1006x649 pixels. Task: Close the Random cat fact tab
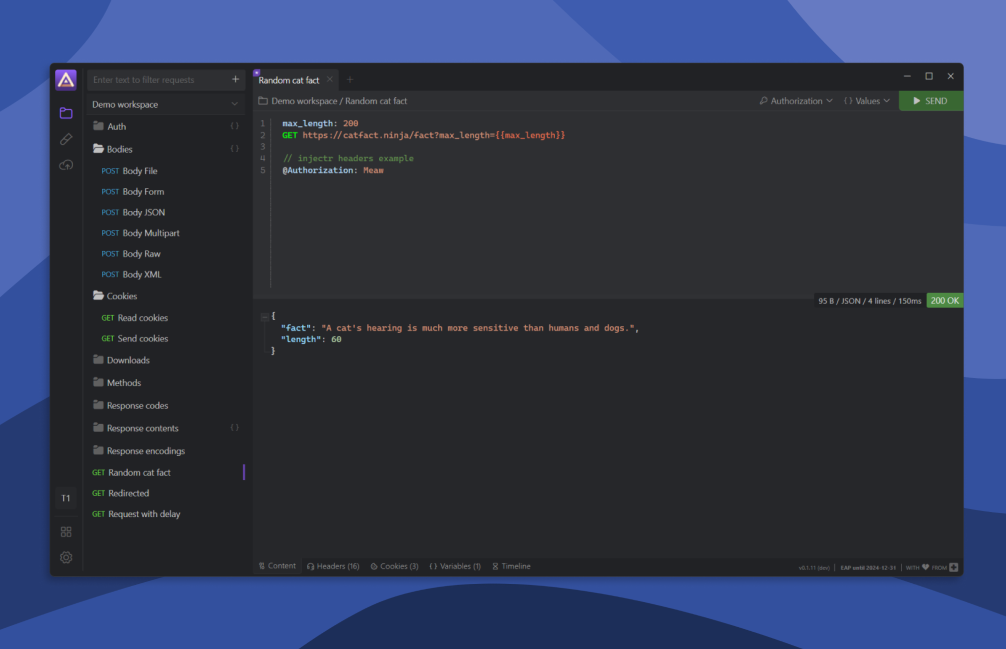tap(330, 80)
